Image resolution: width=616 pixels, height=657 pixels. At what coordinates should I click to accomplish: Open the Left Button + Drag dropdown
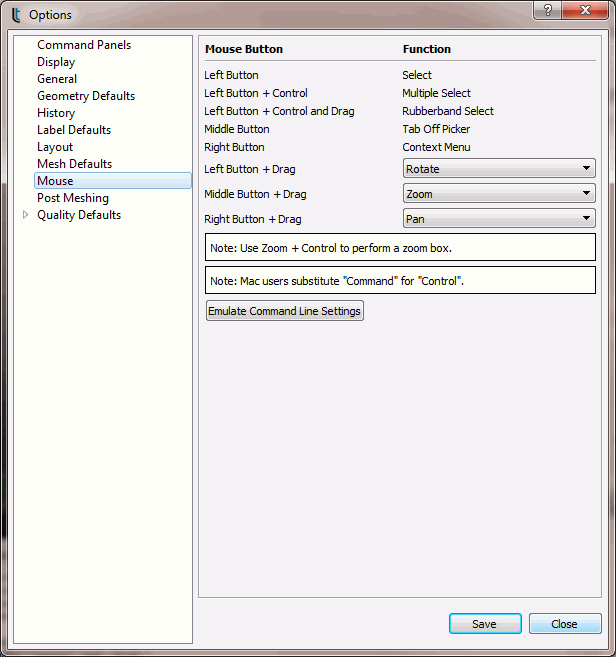point(499,169)
